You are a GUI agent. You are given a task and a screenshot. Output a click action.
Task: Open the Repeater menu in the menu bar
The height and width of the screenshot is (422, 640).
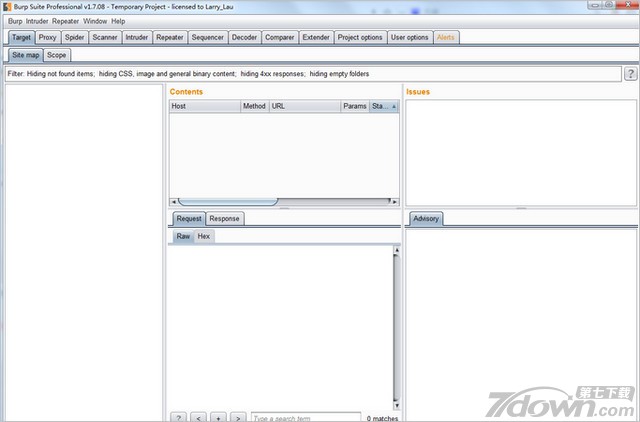pos(65,21)
